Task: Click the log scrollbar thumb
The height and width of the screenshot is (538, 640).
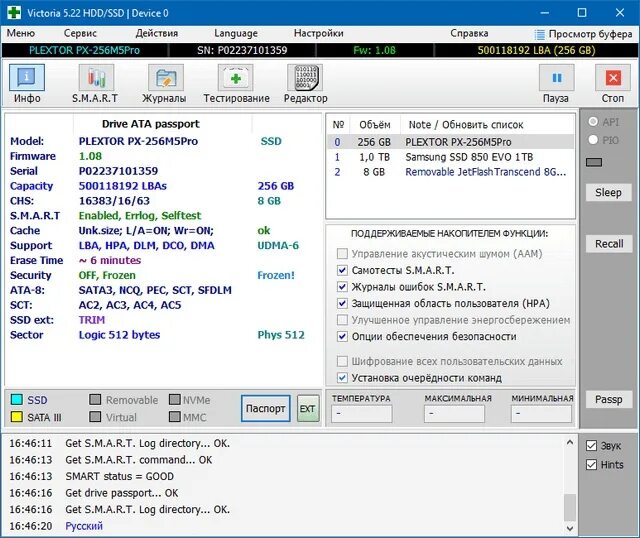Action: point(570,507)
